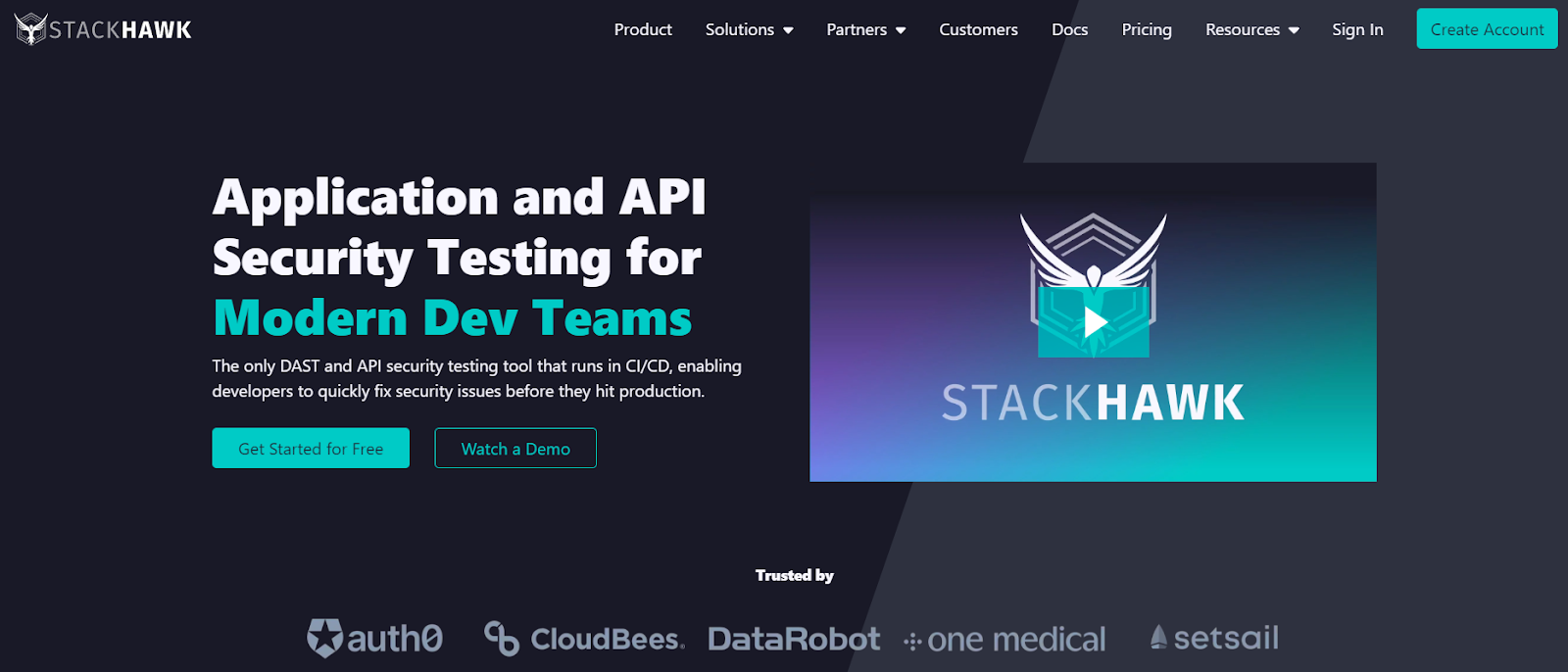Click the auth0 logo
This screenshot has width=1568, height=672.
pyautogui.click(x=374, y=639)
